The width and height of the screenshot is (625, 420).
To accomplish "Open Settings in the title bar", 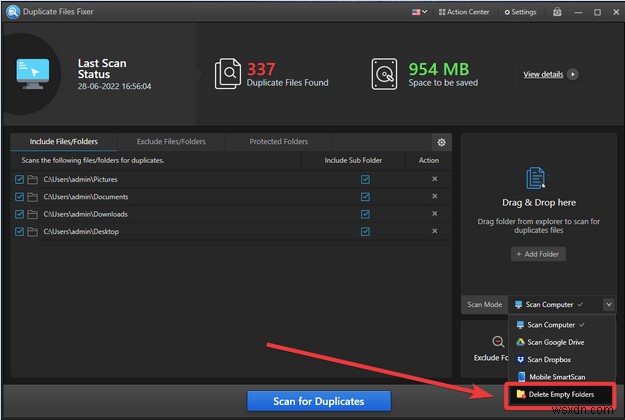I will click(x=521, y=12).
